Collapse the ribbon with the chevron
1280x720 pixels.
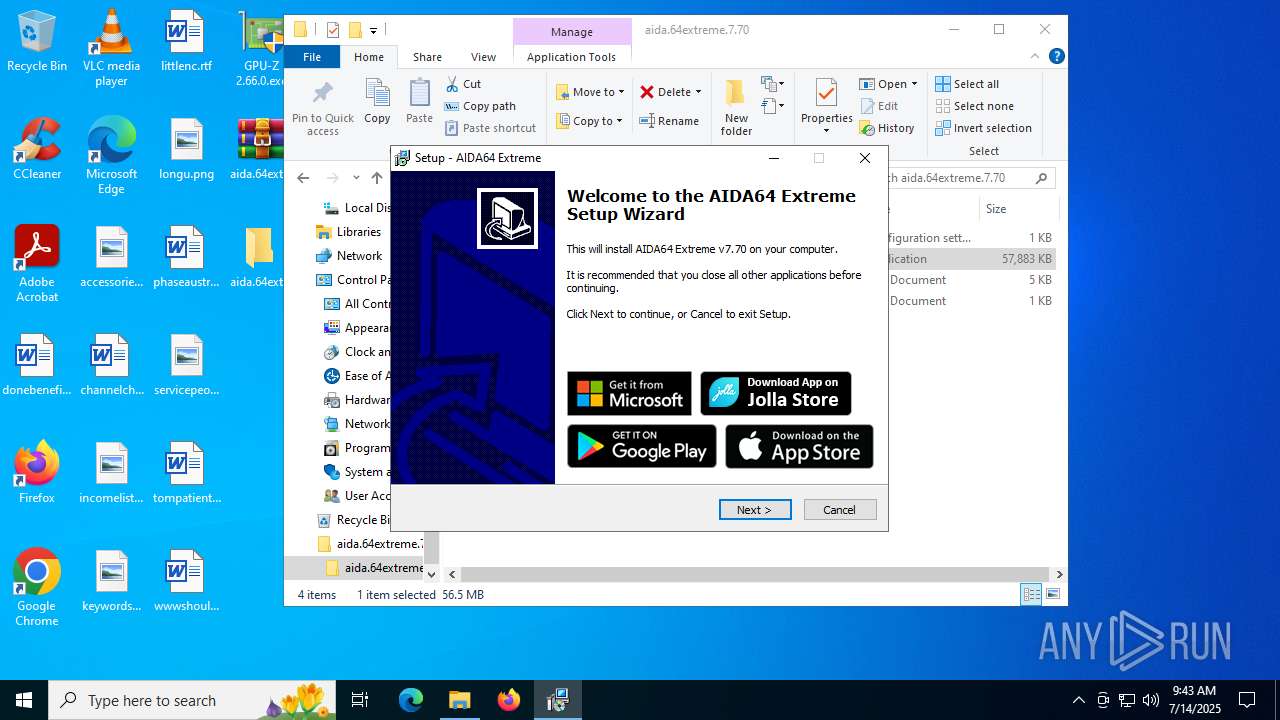[x=1035, y=57]
